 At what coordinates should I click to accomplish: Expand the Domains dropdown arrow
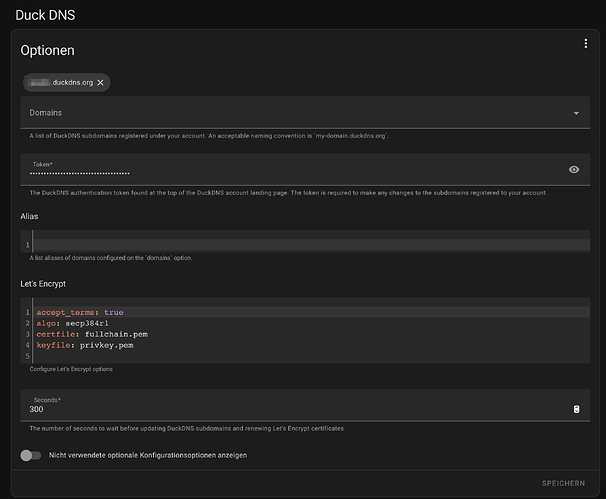(576, 113)
